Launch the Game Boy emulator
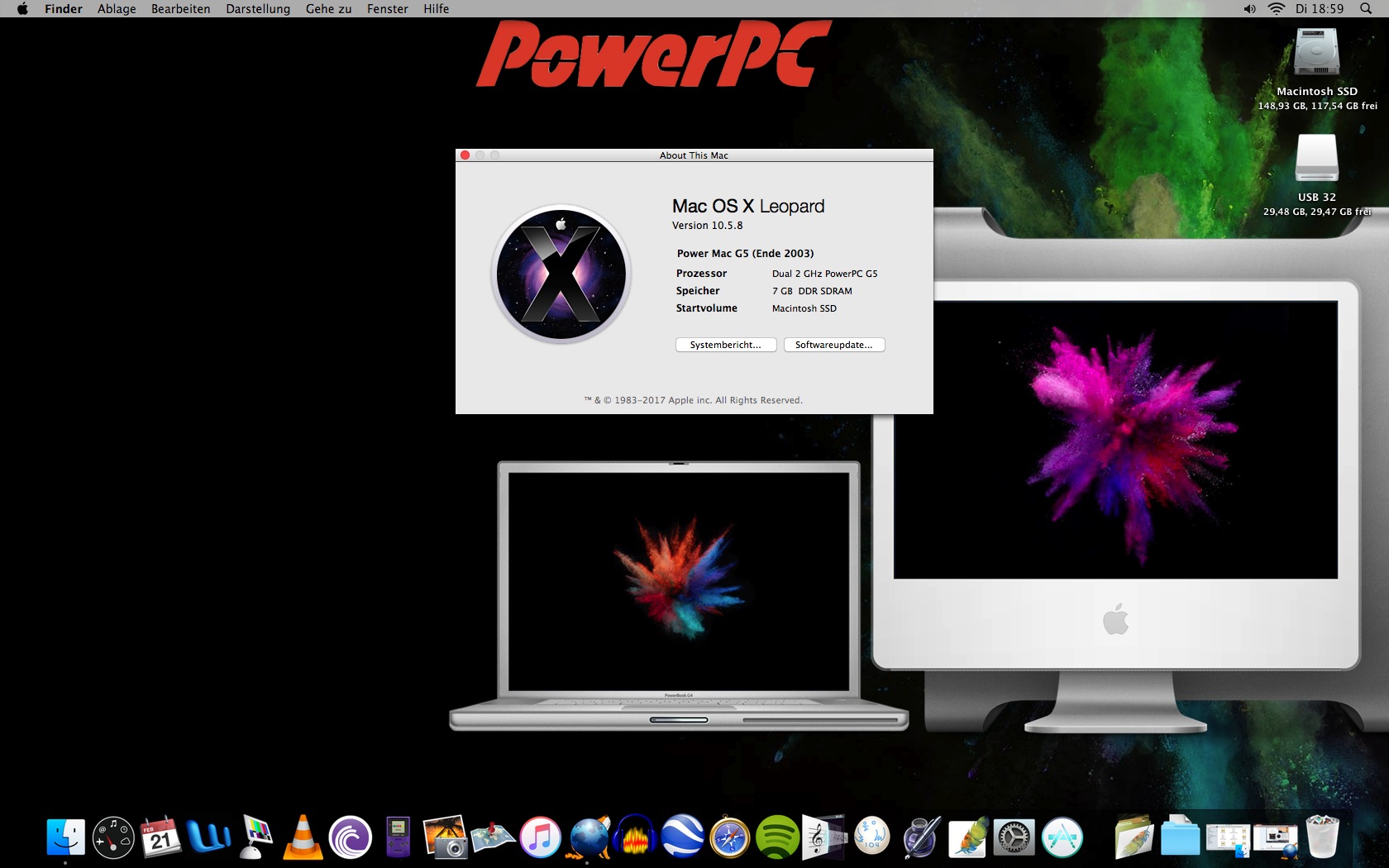1389x868 pixels. click(x=398, y=837)
